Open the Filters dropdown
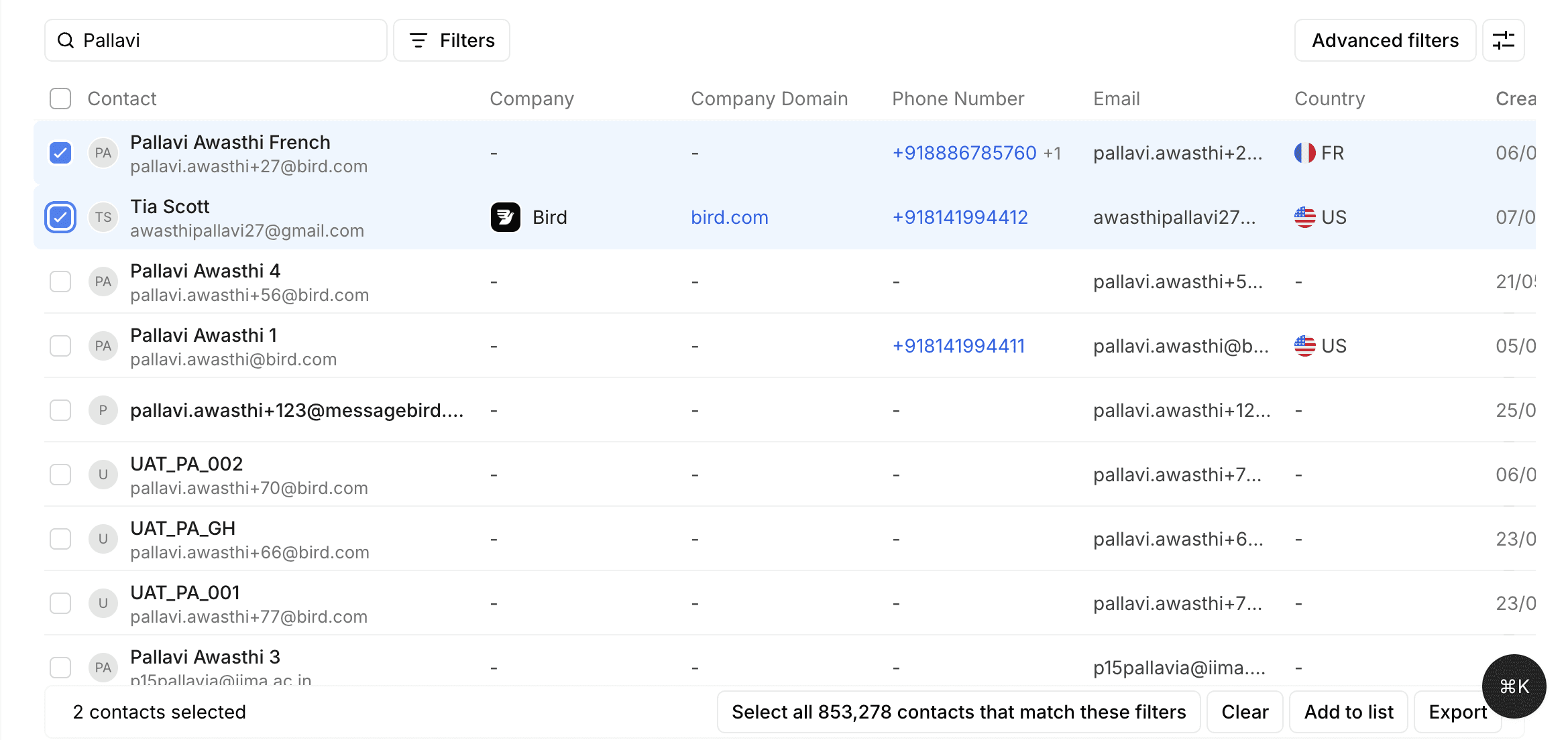Viewport: 1568px width, 740px height. pyautogui.click(x=451, y=40)
